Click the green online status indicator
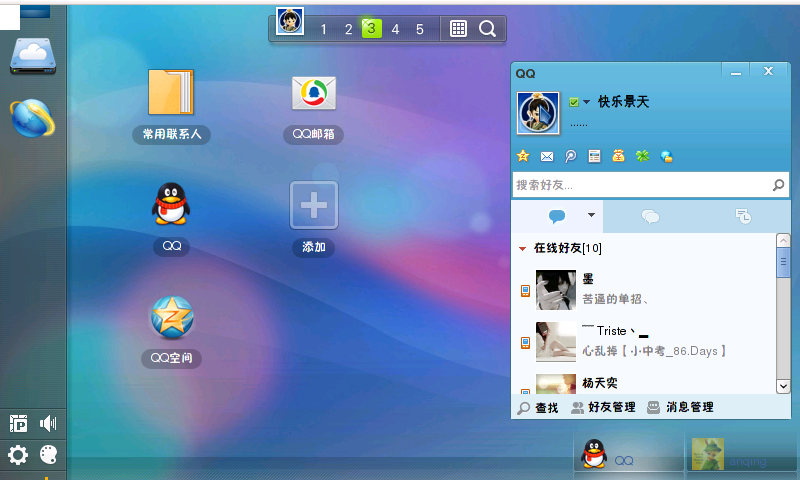Viewport: 800px width, 480px height. [574, 103]
